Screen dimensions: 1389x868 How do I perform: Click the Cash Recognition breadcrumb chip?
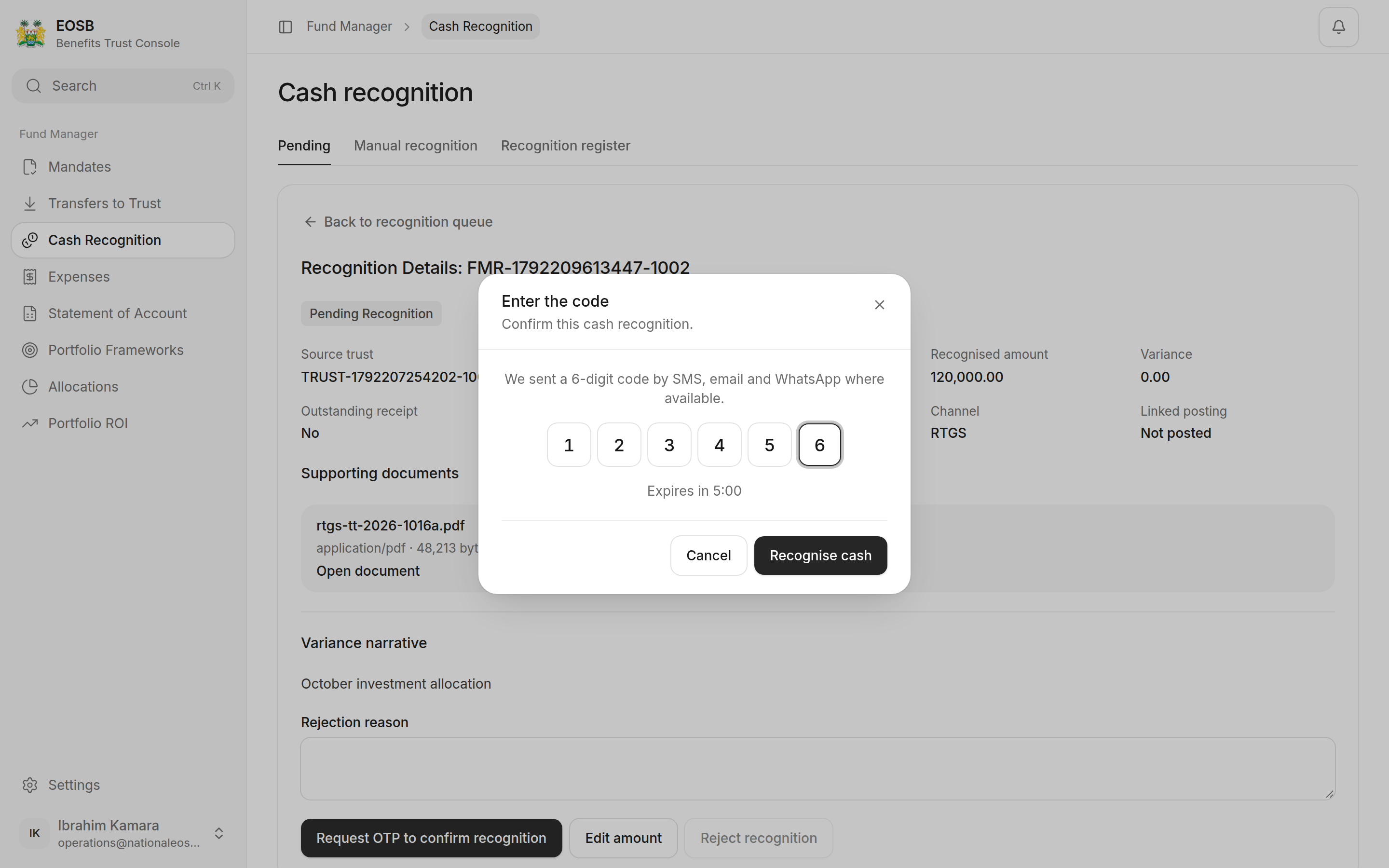click(x=480, y=27)
